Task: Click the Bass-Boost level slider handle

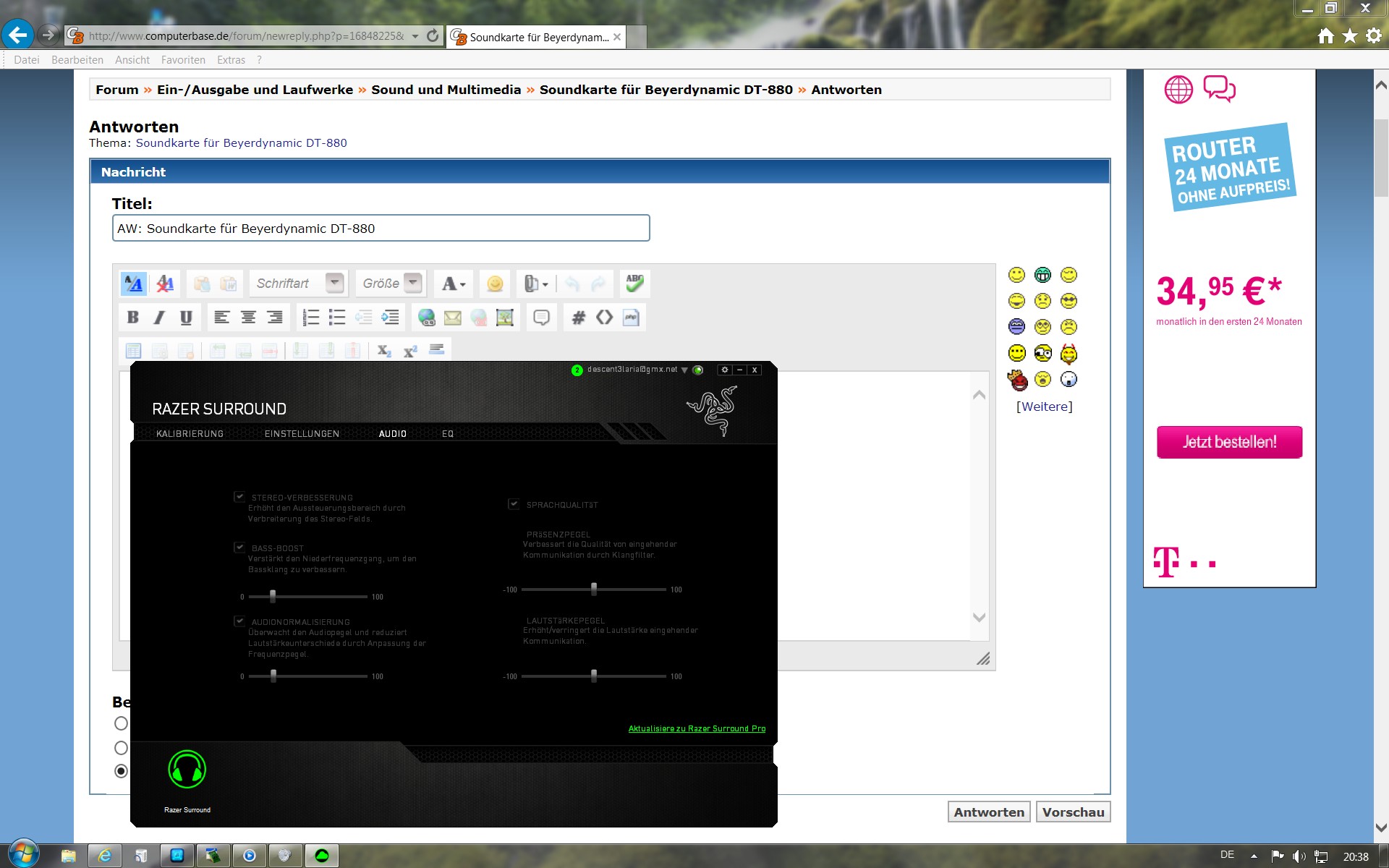Action: 273,597
